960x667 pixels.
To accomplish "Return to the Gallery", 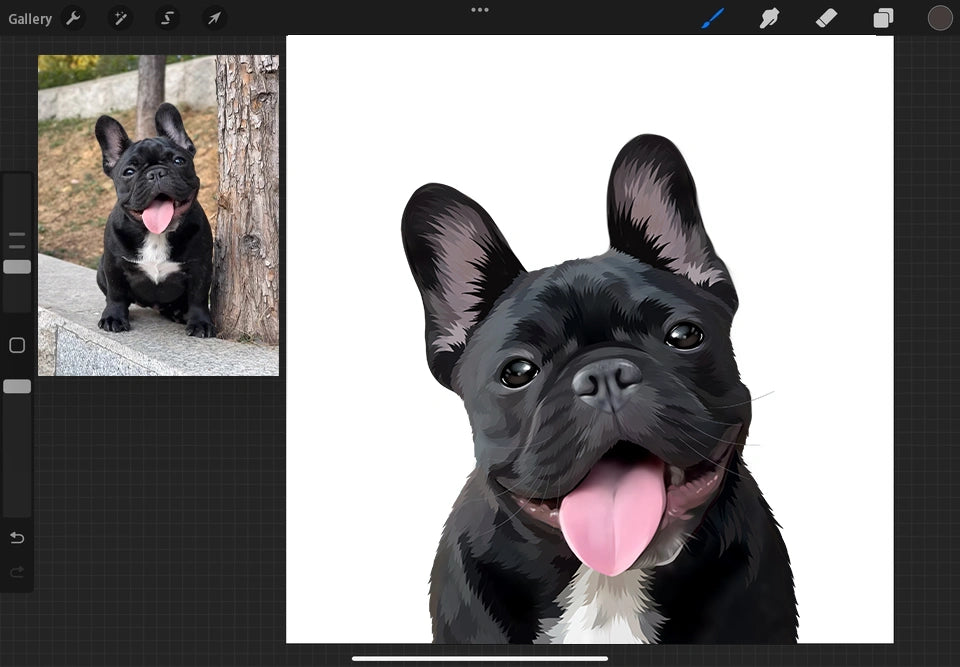I will (30, 19).
